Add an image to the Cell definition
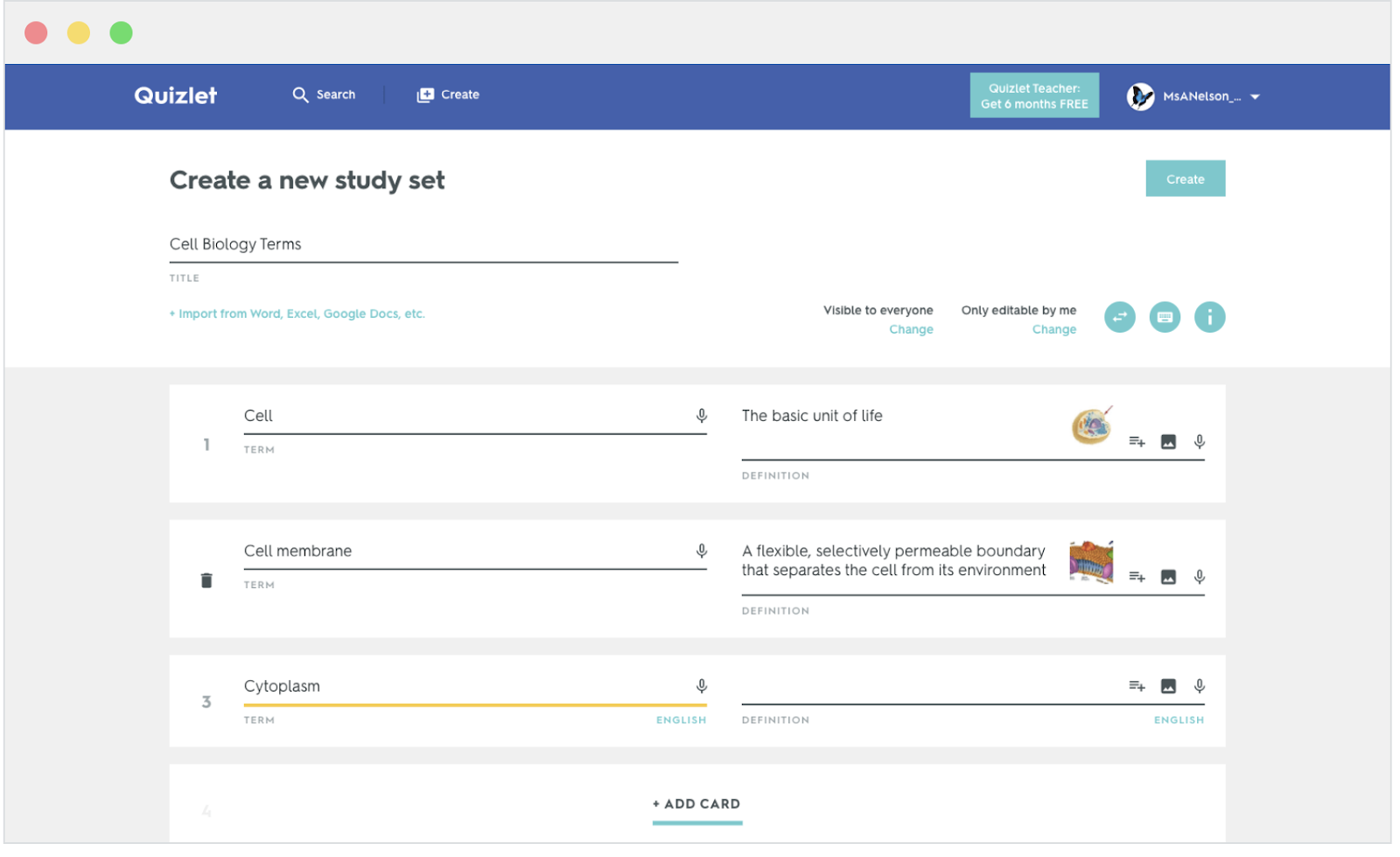 (1168, 442)
